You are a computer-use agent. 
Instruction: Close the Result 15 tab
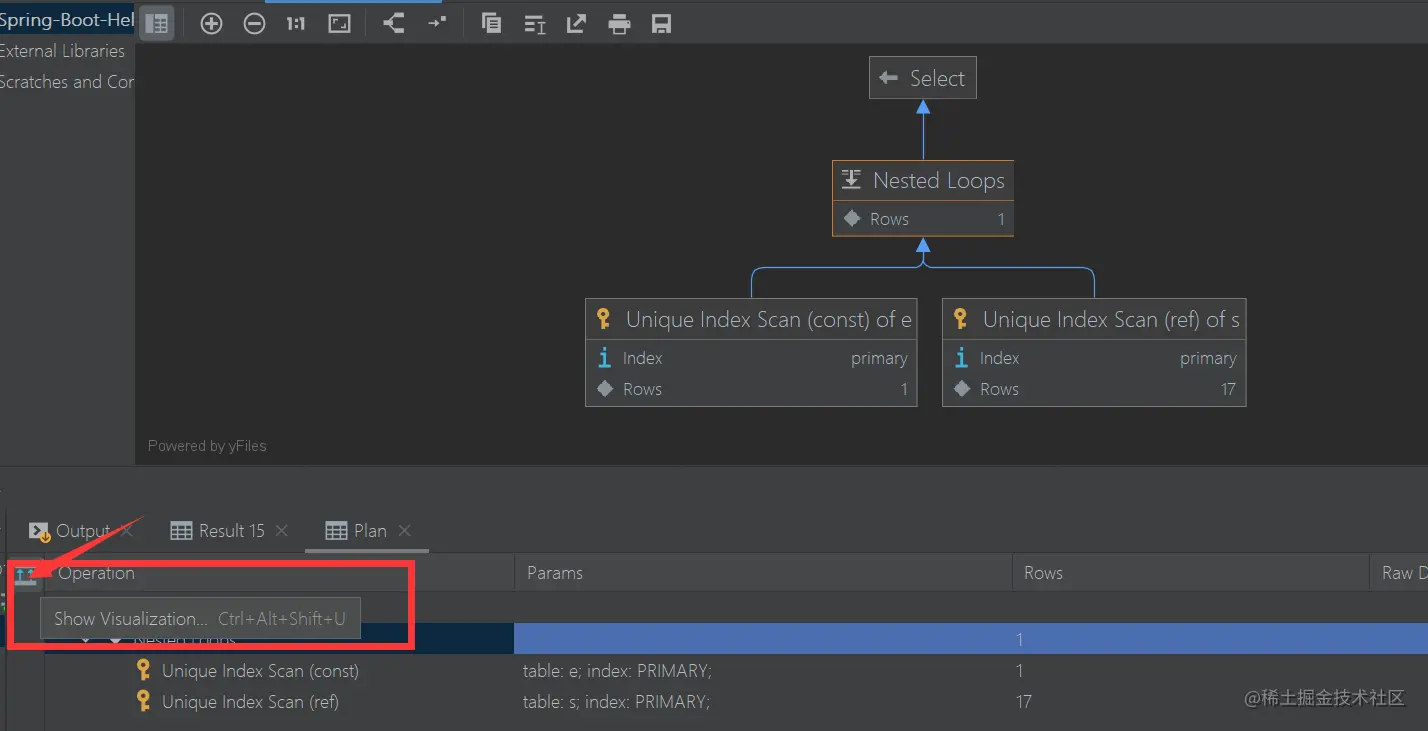(282, 531)
